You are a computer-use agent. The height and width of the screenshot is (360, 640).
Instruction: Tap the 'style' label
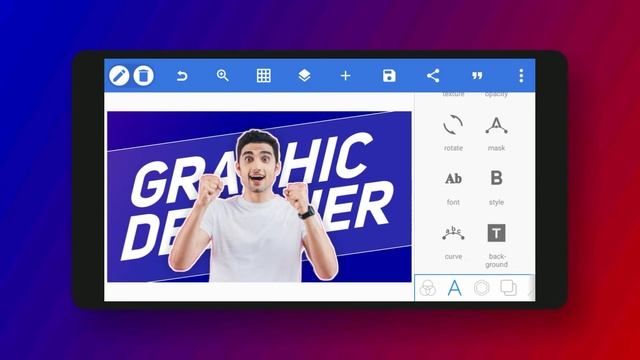[496, 202]
